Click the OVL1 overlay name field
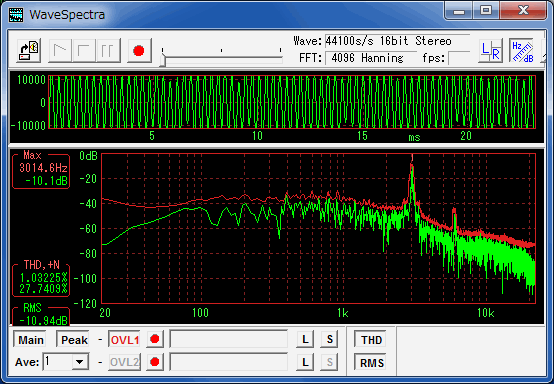 click(229, 339)
